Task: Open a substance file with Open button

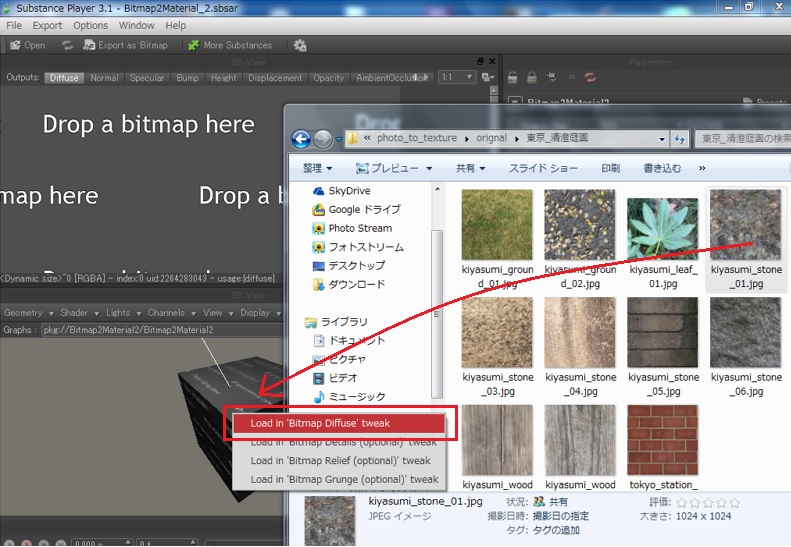Action: coord(28,45)
